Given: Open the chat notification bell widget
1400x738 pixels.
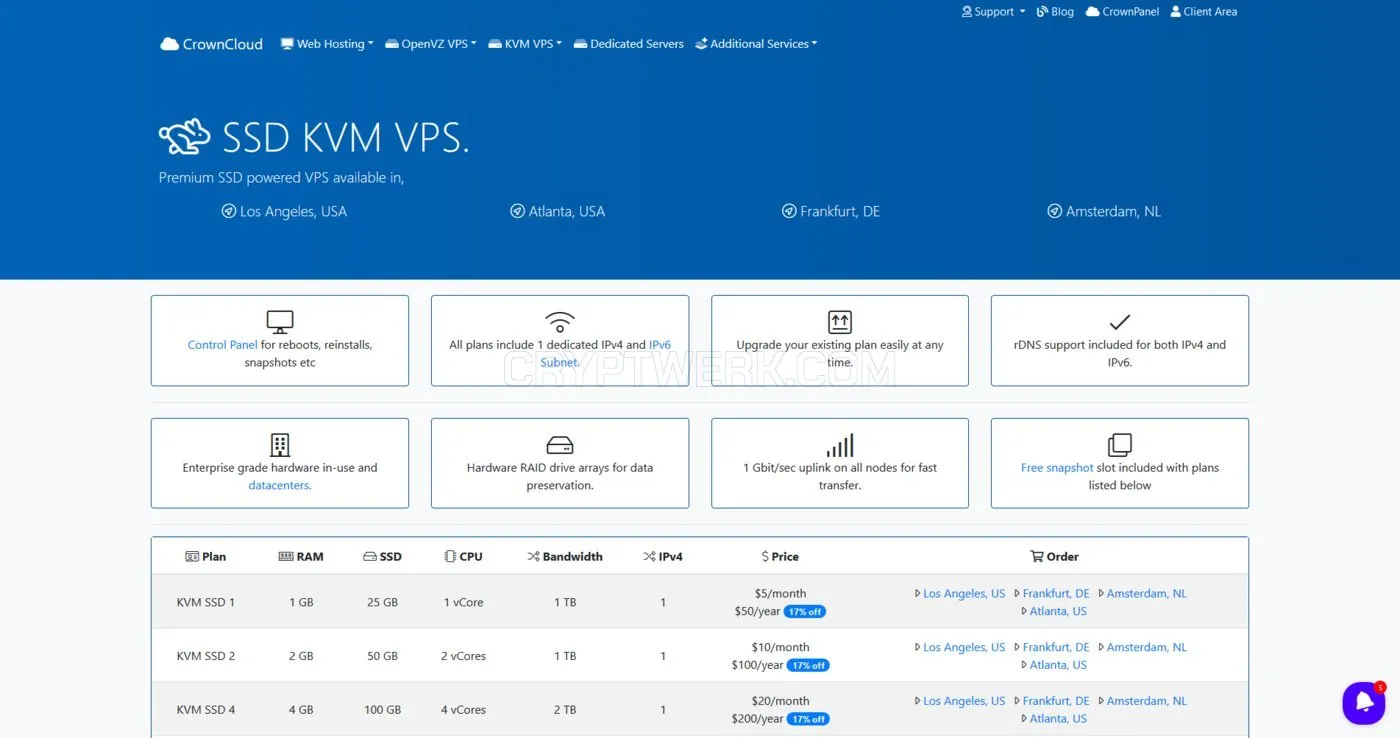Looking at the screenshot, I should pos(1363,703).
